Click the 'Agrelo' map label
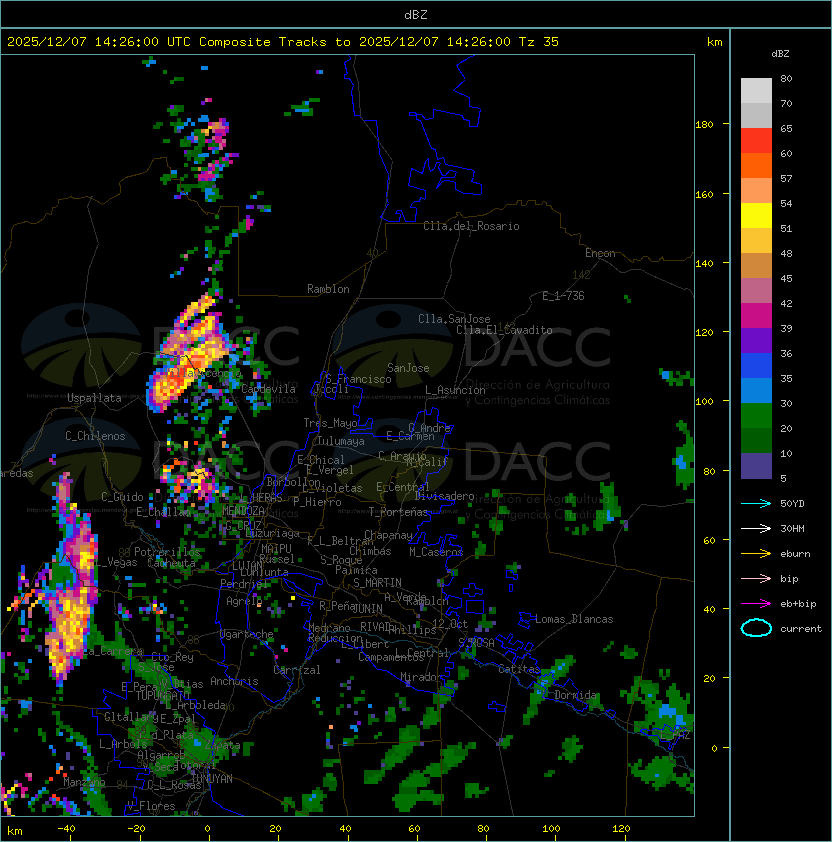The width and height of the screenshot is (832, 842). (244, 601)
